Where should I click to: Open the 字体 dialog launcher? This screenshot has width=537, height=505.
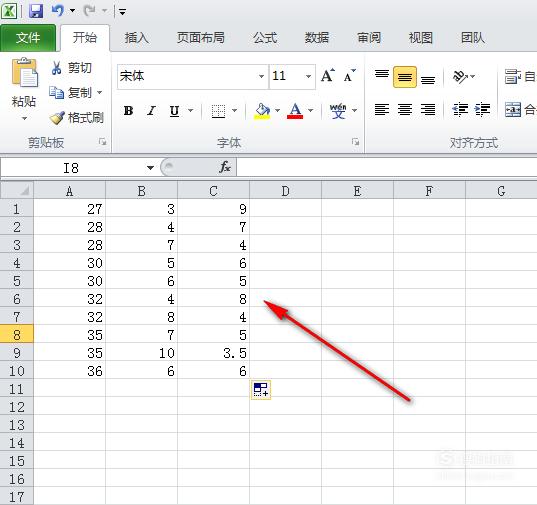click(356, 142)
